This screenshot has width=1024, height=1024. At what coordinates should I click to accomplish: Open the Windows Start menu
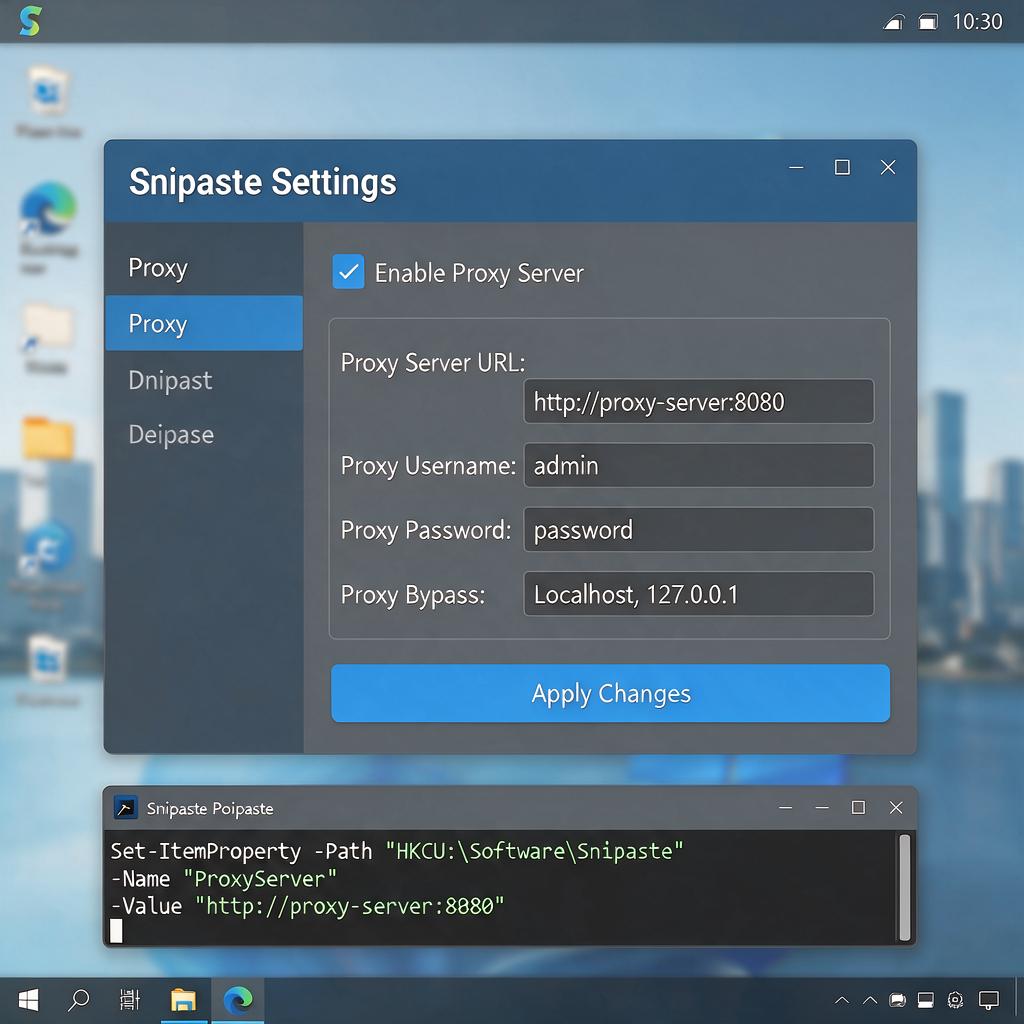pos(28,999)
